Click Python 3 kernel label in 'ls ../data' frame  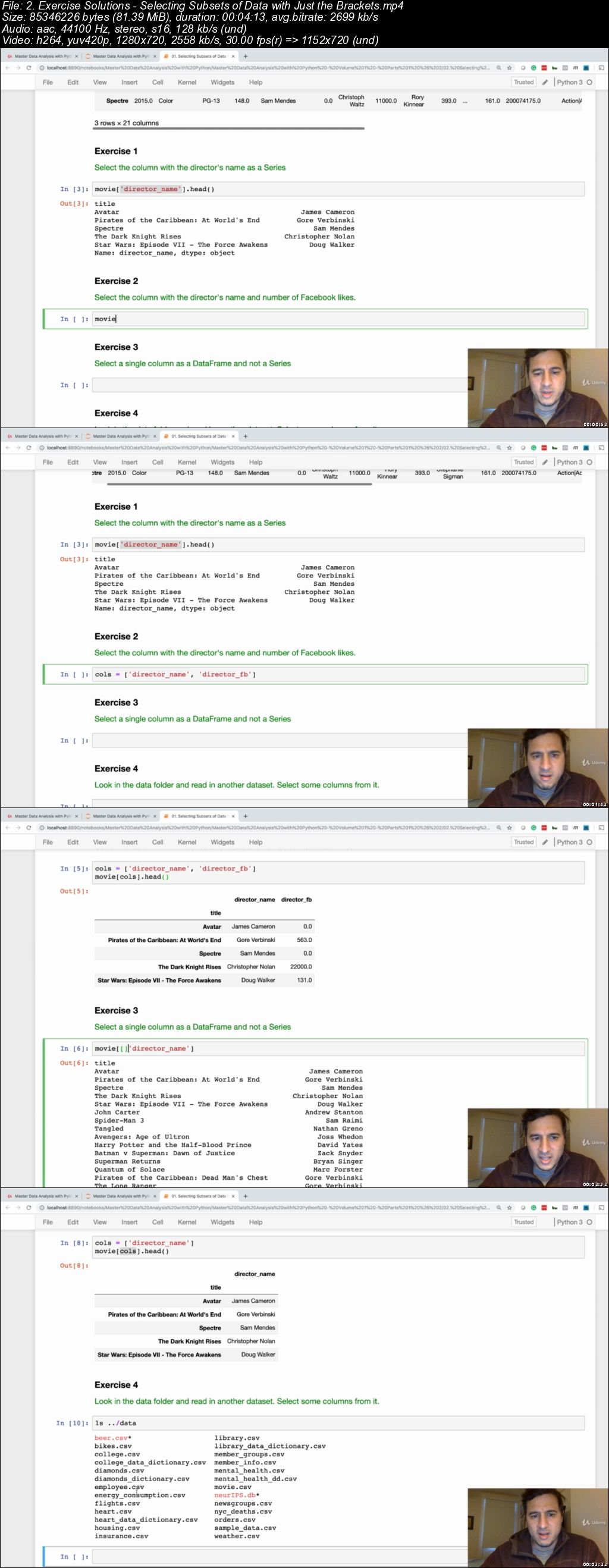click(569, 1222)
